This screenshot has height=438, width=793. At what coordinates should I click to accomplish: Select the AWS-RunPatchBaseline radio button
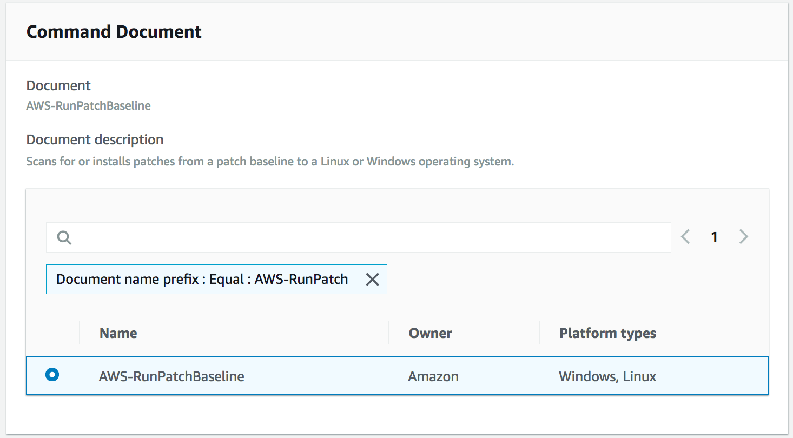tap(52, 375)
